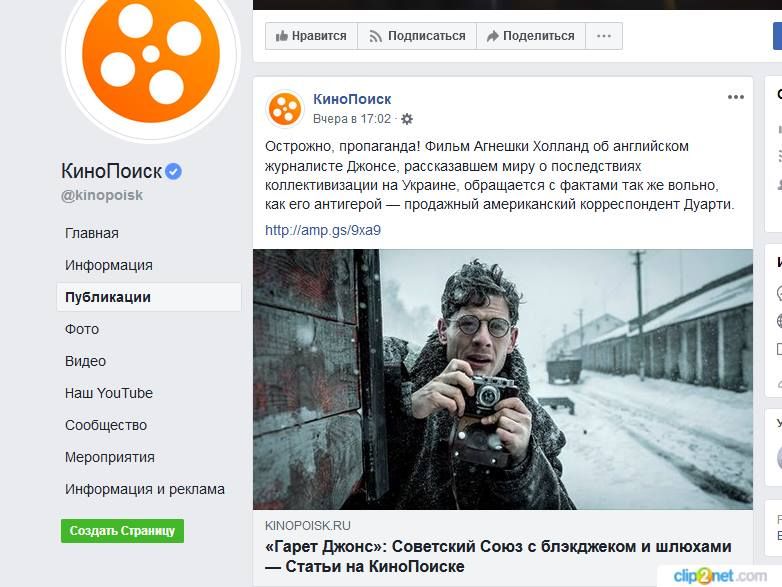Open the Мероприятия sidebar section
The width and height of the screenshot is (782, 587).
pos(110,457)
